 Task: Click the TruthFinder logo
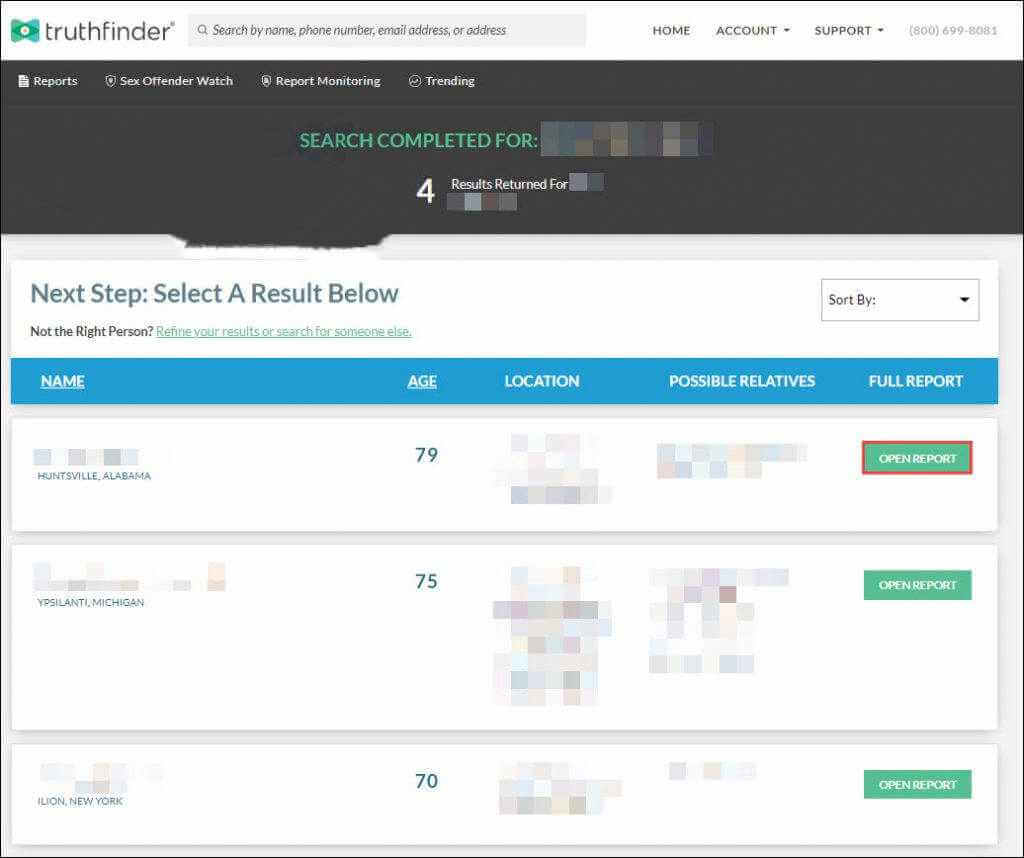(93, 30)
